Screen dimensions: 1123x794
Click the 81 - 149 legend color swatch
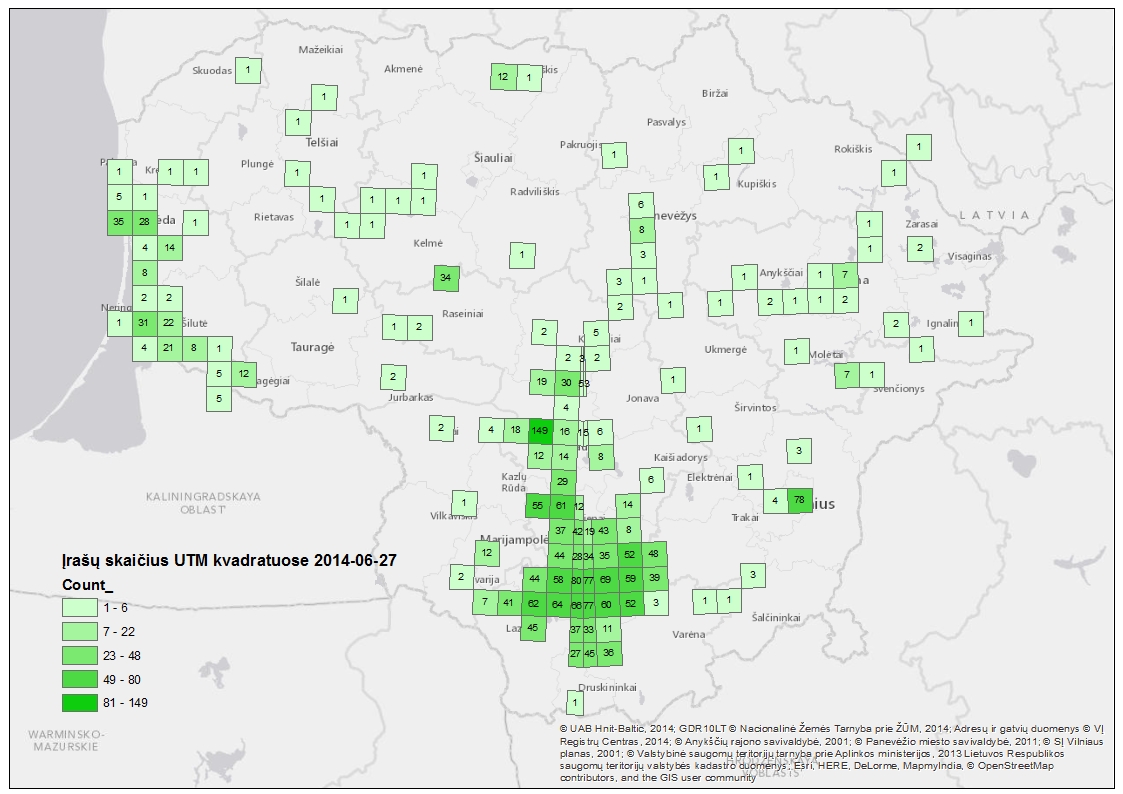point(81,703)
